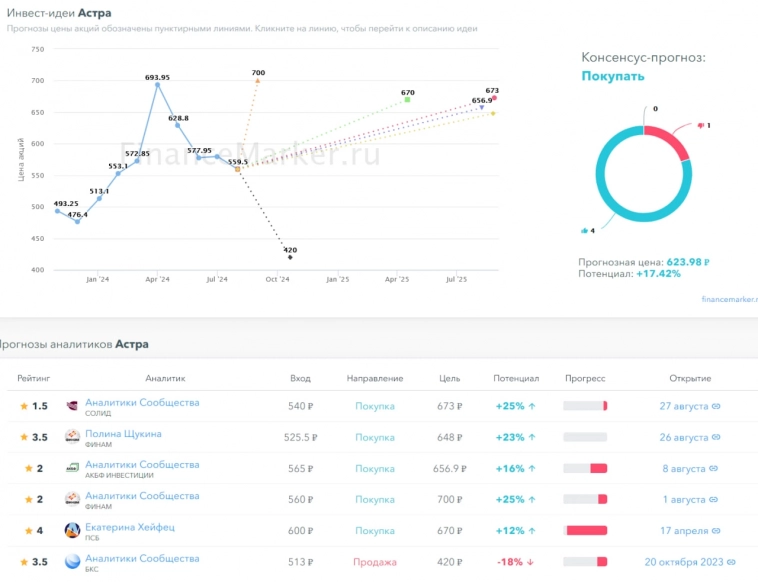
Task: Click the AKBF Investments logo icon
Action: (x=72, y=468)
